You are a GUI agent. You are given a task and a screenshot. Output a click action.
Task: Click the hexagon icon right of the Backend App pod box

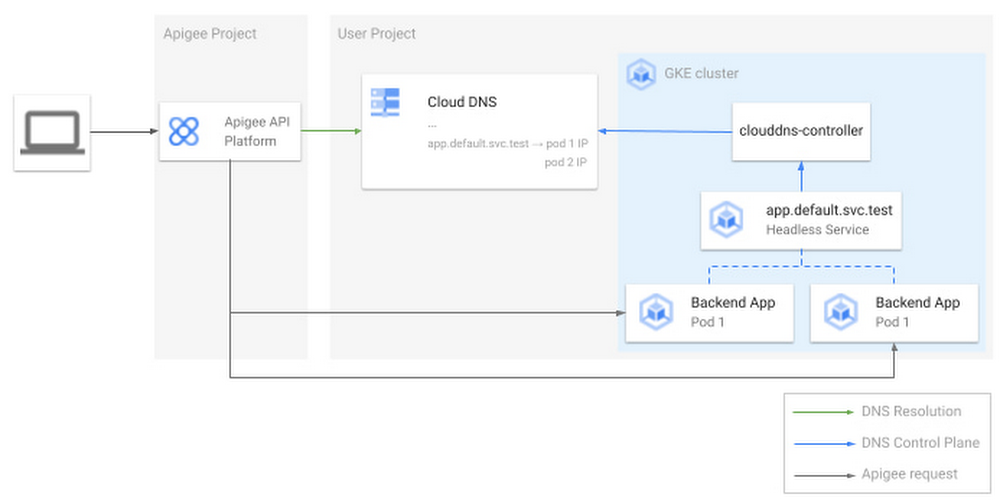pyautogui.click(x=841, y=312)
